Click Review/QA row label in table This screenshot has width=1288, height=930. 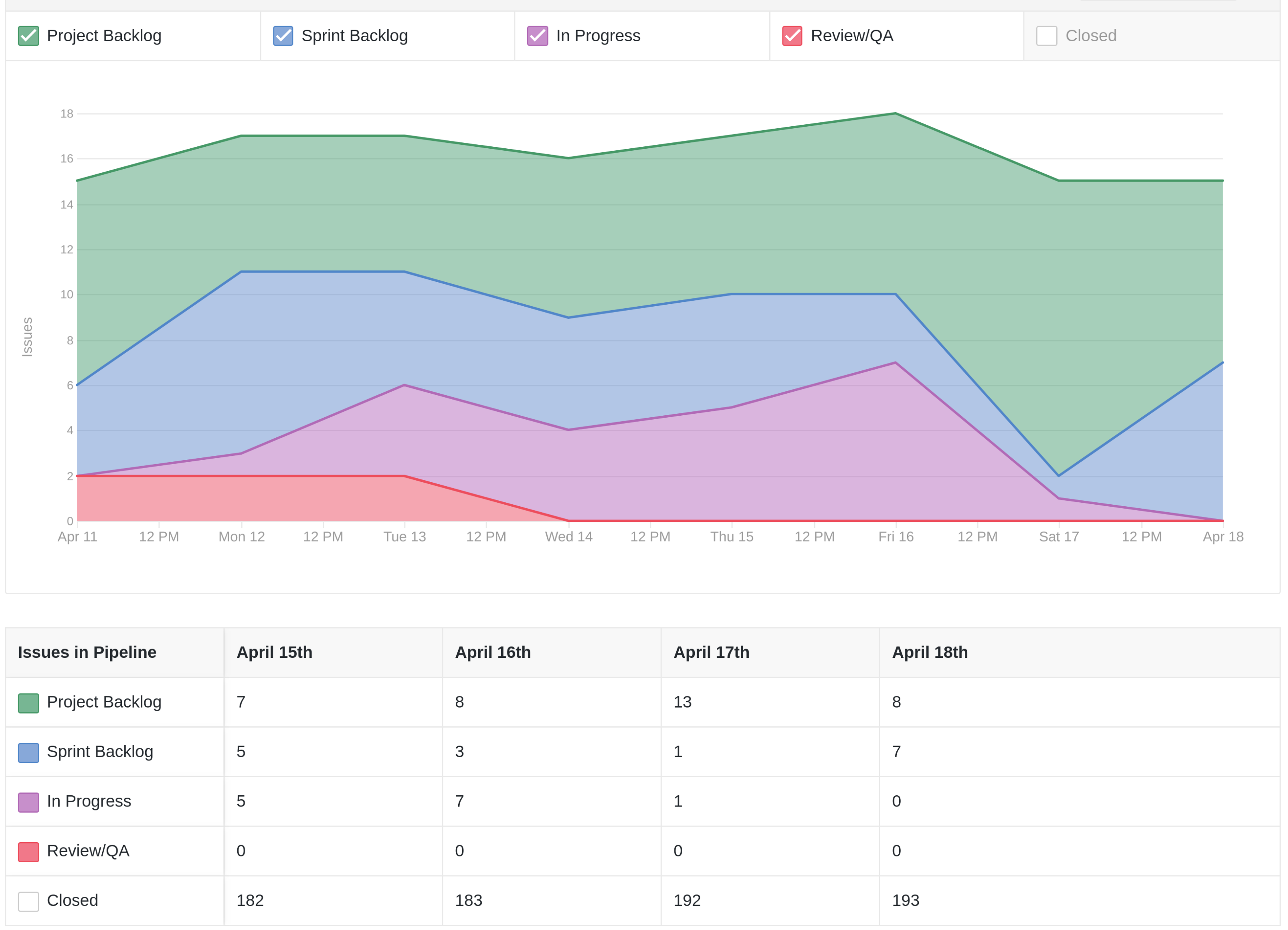click(88, 851)
